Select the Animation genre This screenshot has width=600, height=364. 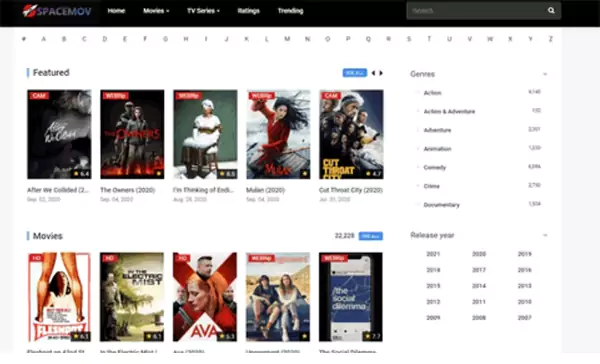click(437, 149)
